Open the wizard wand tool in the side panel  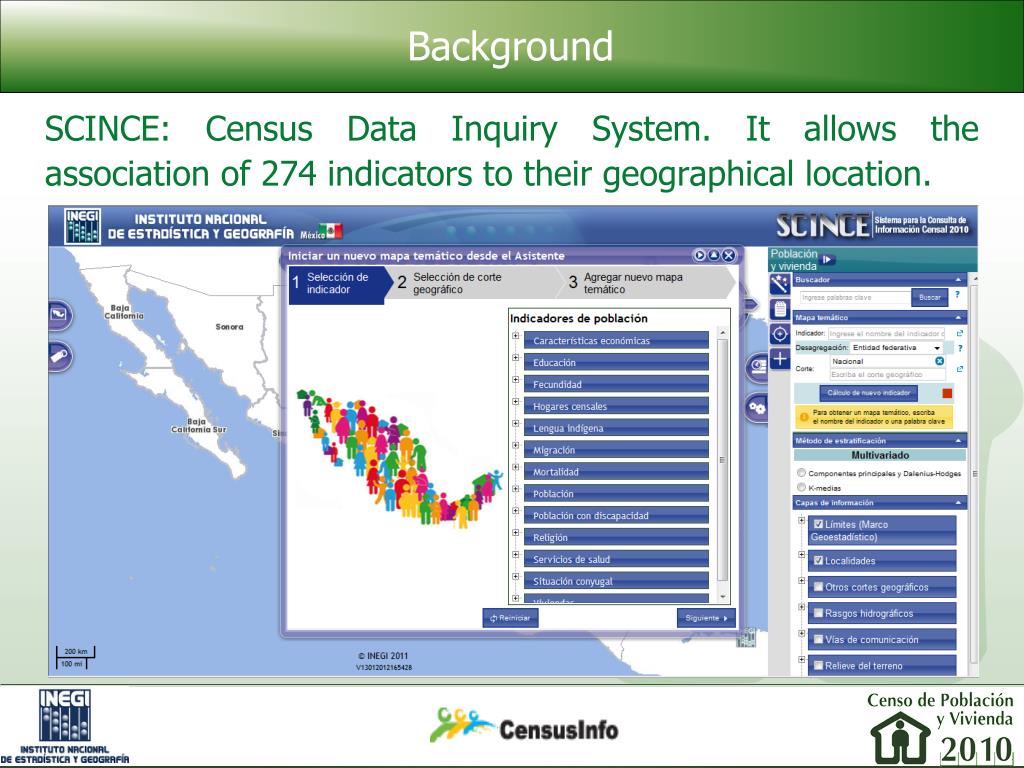[780, 284]
